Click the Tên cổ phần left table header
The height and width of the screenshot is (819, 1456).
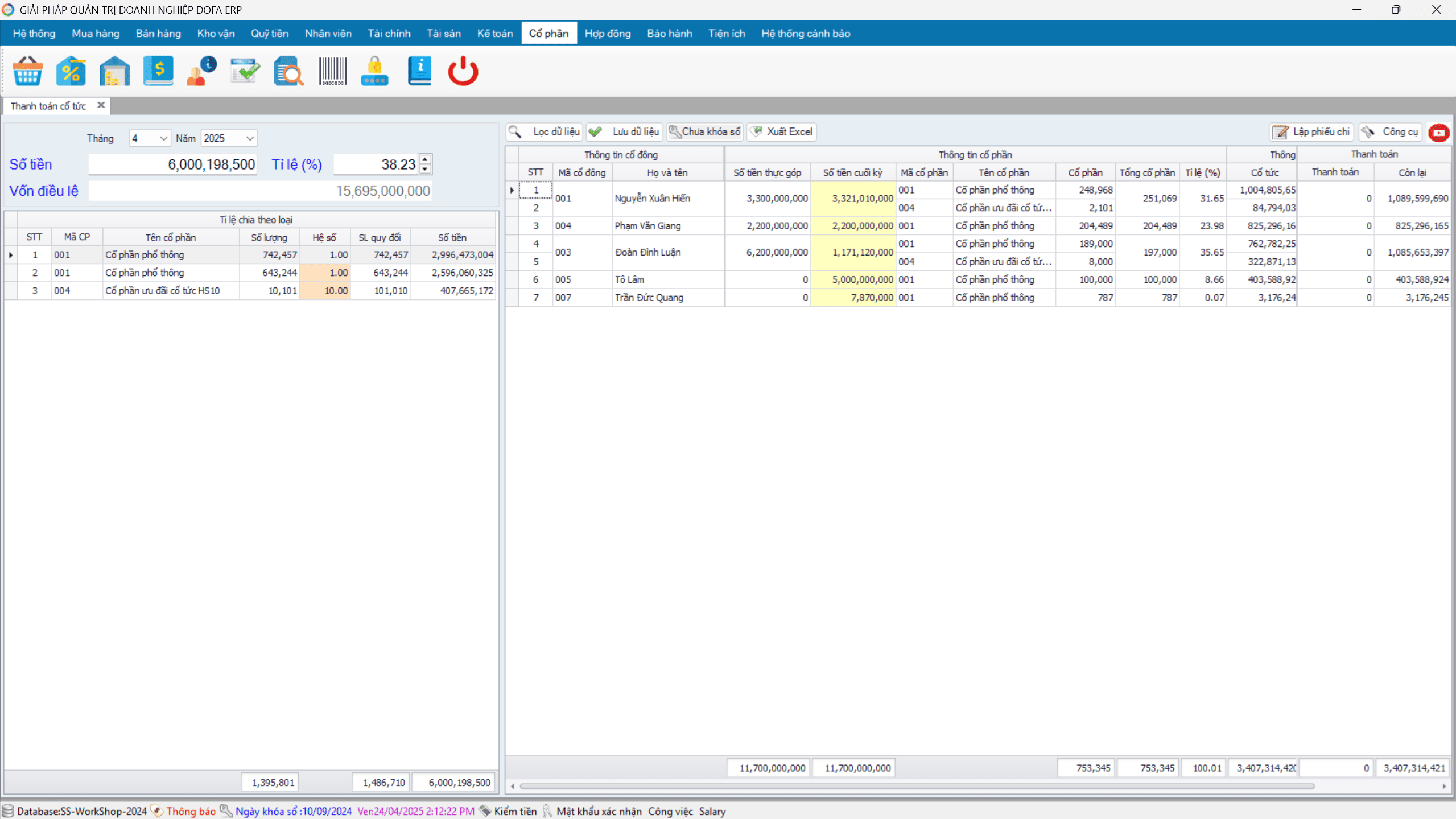170,237
